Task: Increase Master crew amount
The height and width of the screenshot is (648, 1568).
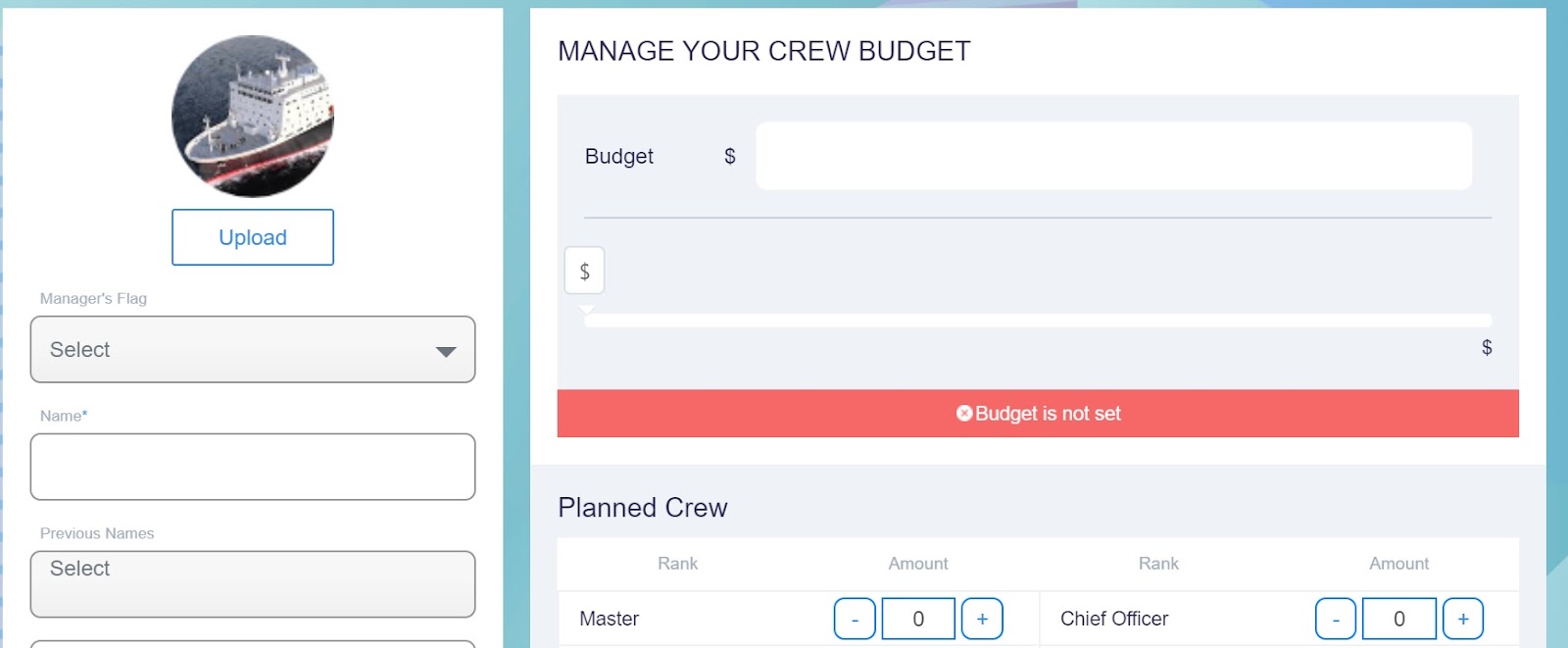Action: point(982,619)
